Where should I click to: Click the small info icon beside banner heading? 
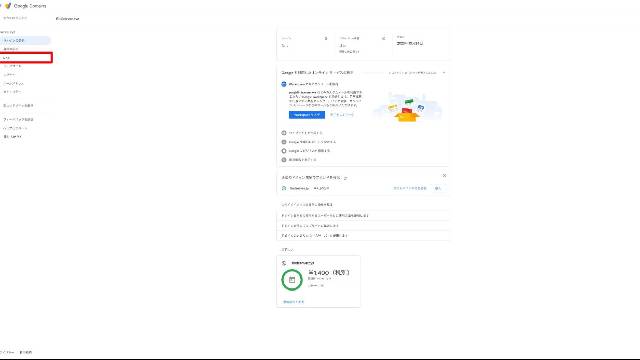tap(345, 178)
